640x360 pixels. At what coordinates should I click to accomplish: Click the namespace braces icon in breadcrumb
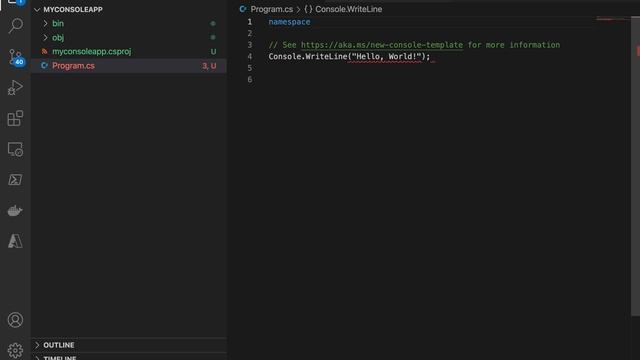(308, 9)
